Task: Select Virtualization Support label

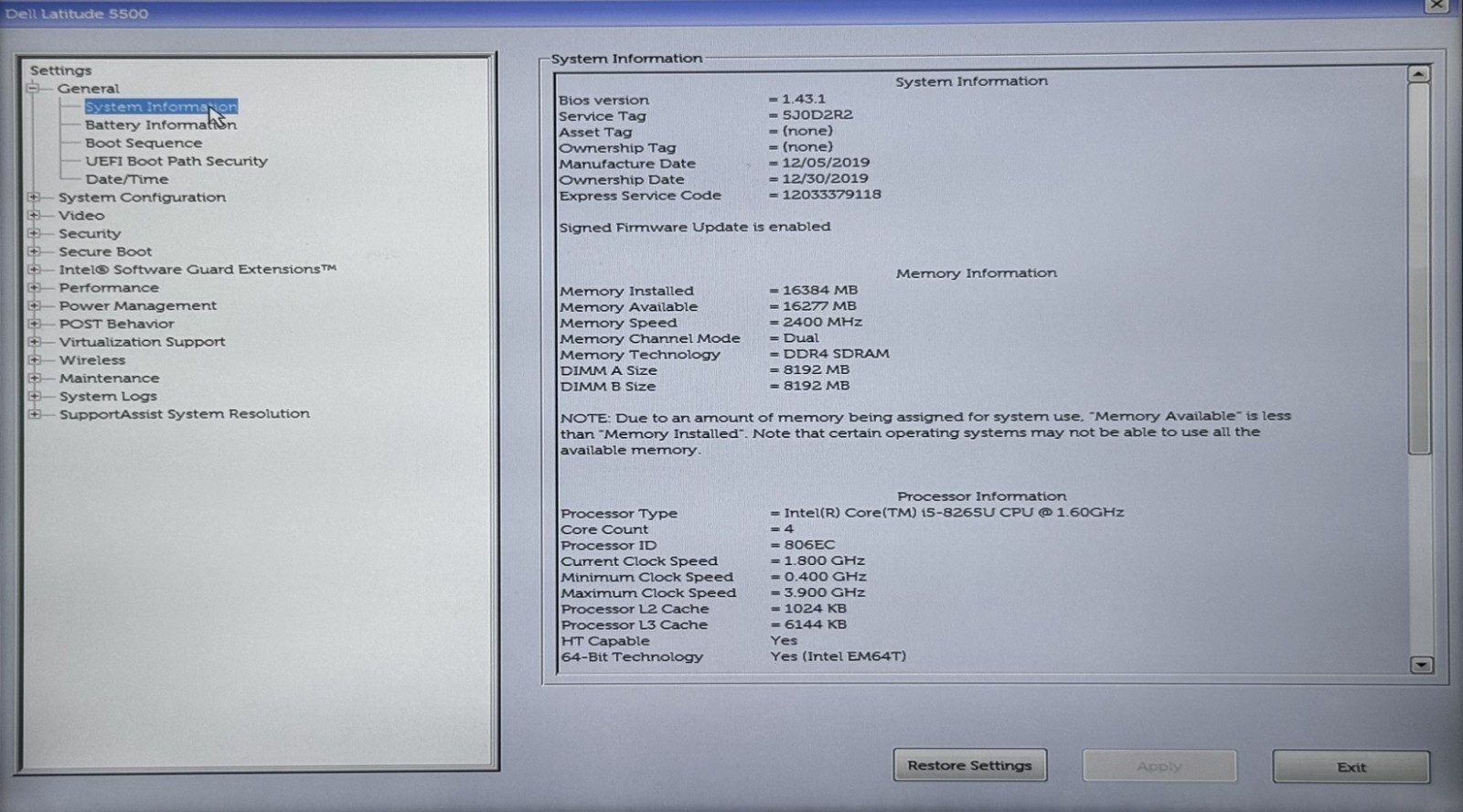Action: 143,342
